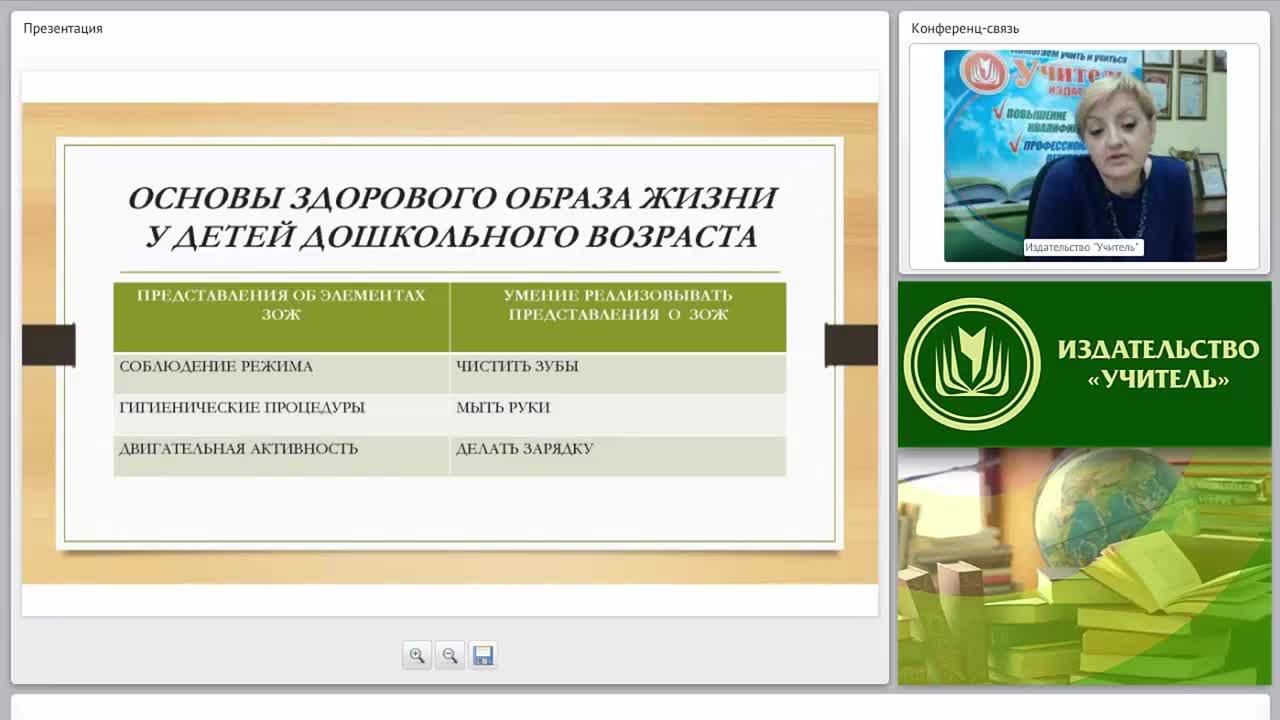The height and width of the screenshot is (720, 1280).
Task: Zoom out of the presentation slide
Action: click(450, 655)
